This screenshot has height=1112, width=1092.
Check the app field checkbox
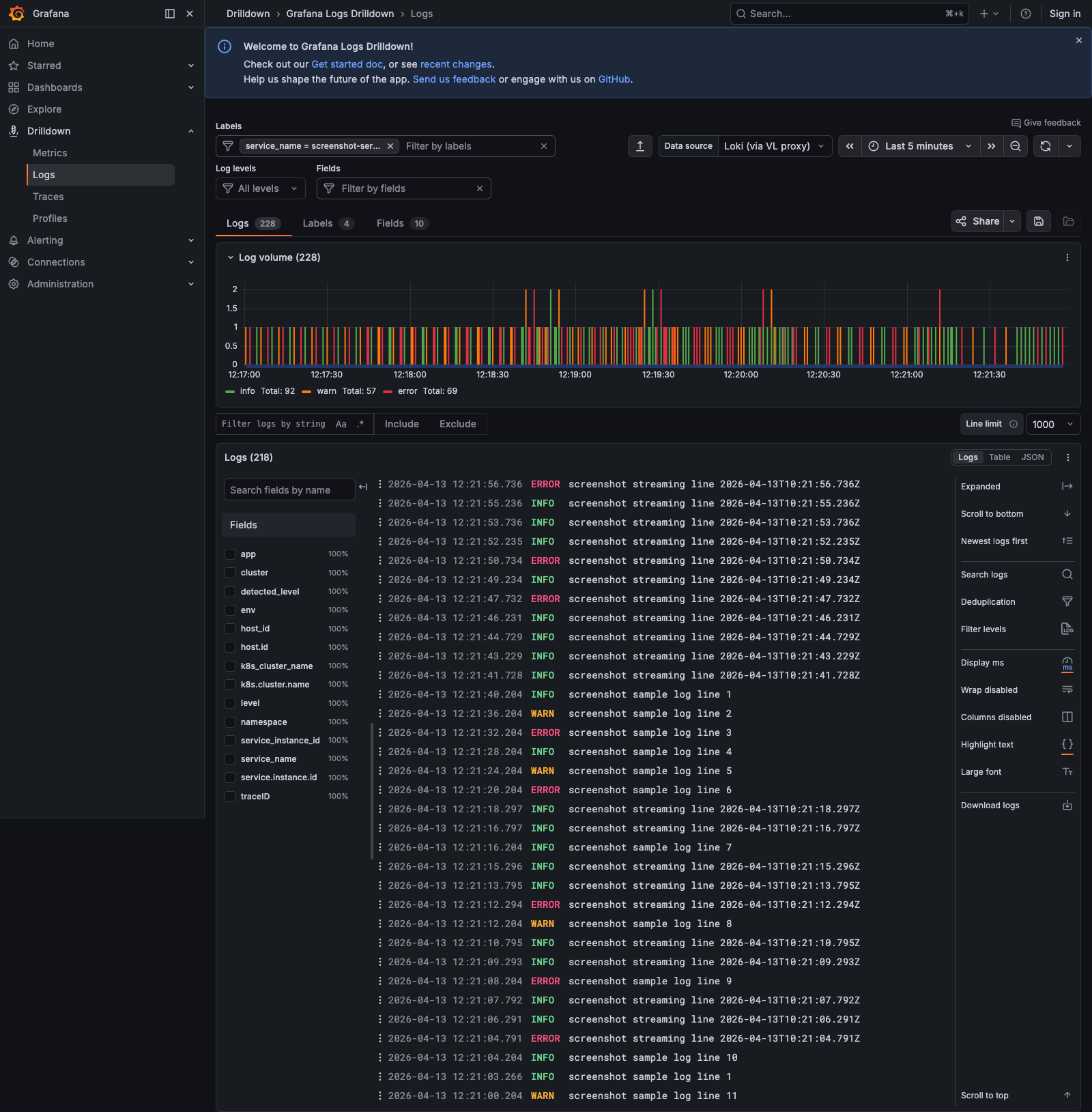230,554
